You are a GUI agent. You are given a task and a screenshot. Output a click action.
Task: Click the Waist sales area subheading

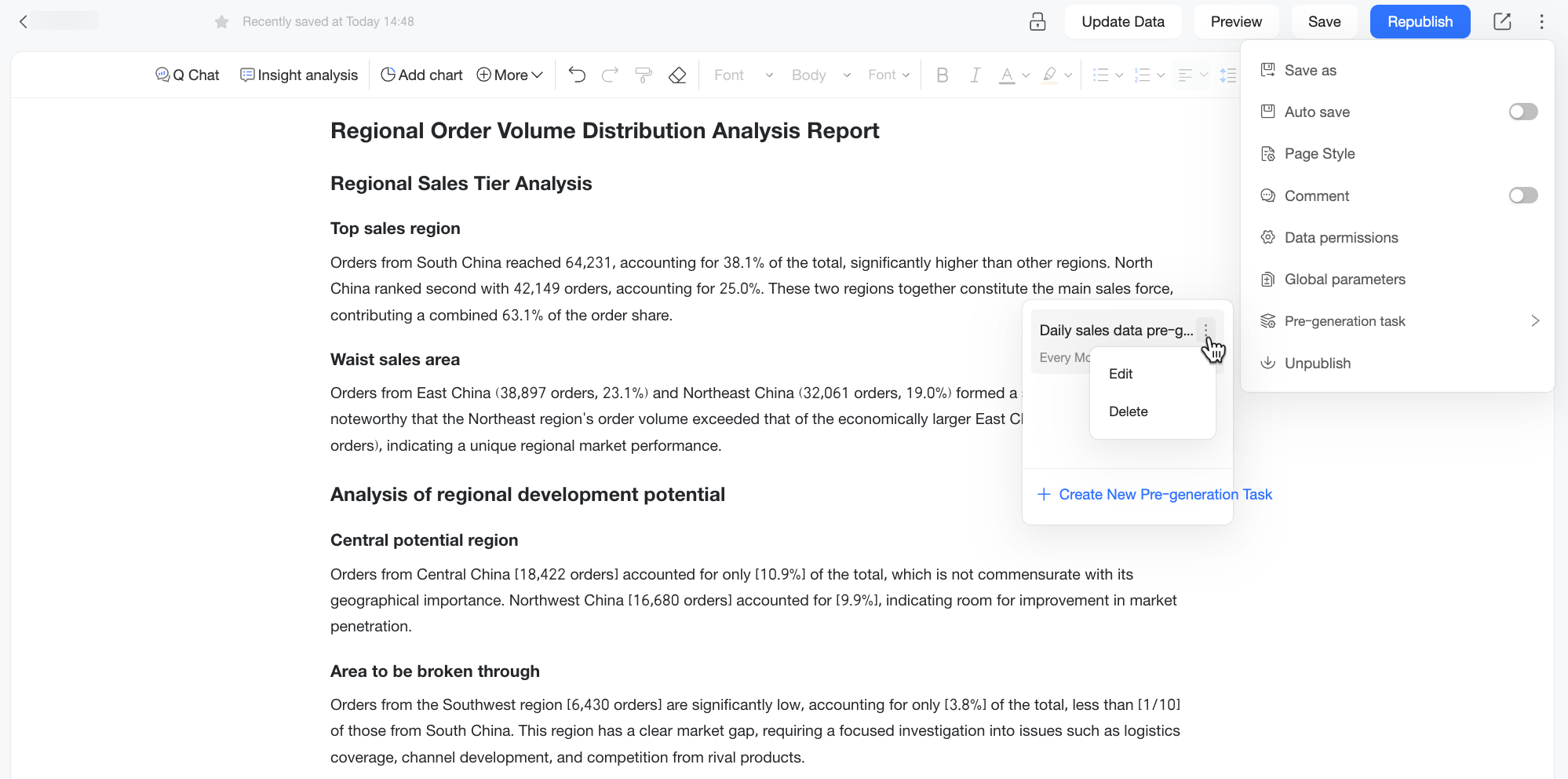pos(395,360)
